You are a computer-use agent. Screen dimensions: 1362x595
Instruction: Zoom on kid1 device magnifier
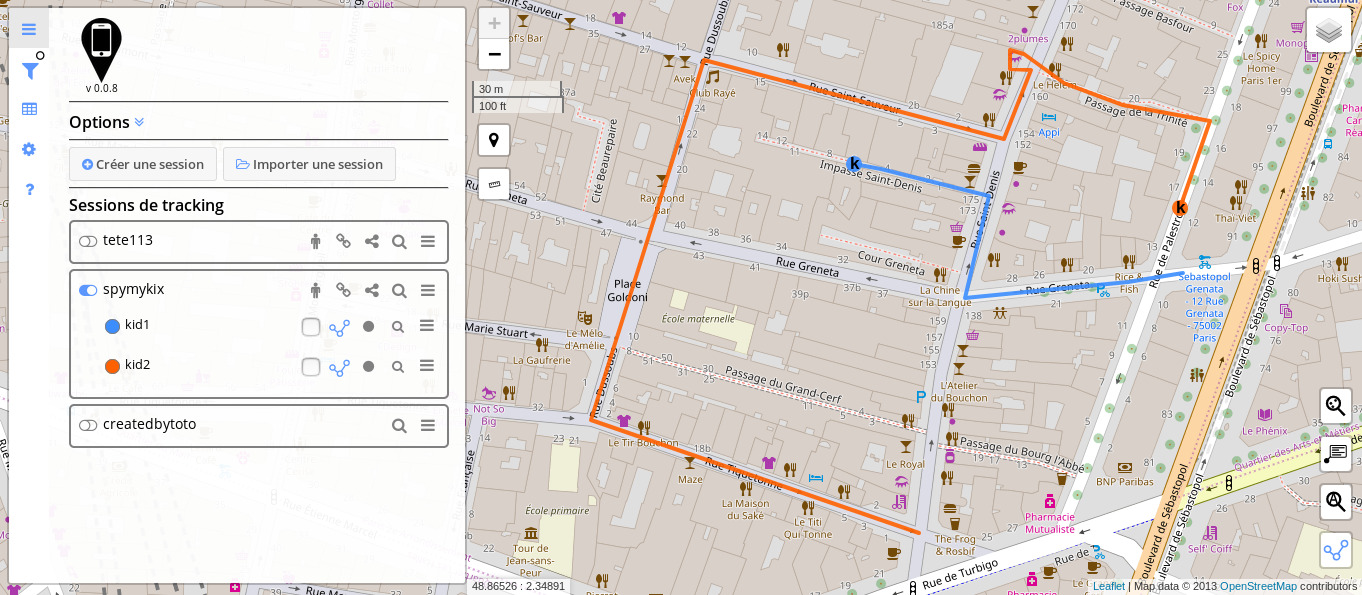[x=398, y=326]
